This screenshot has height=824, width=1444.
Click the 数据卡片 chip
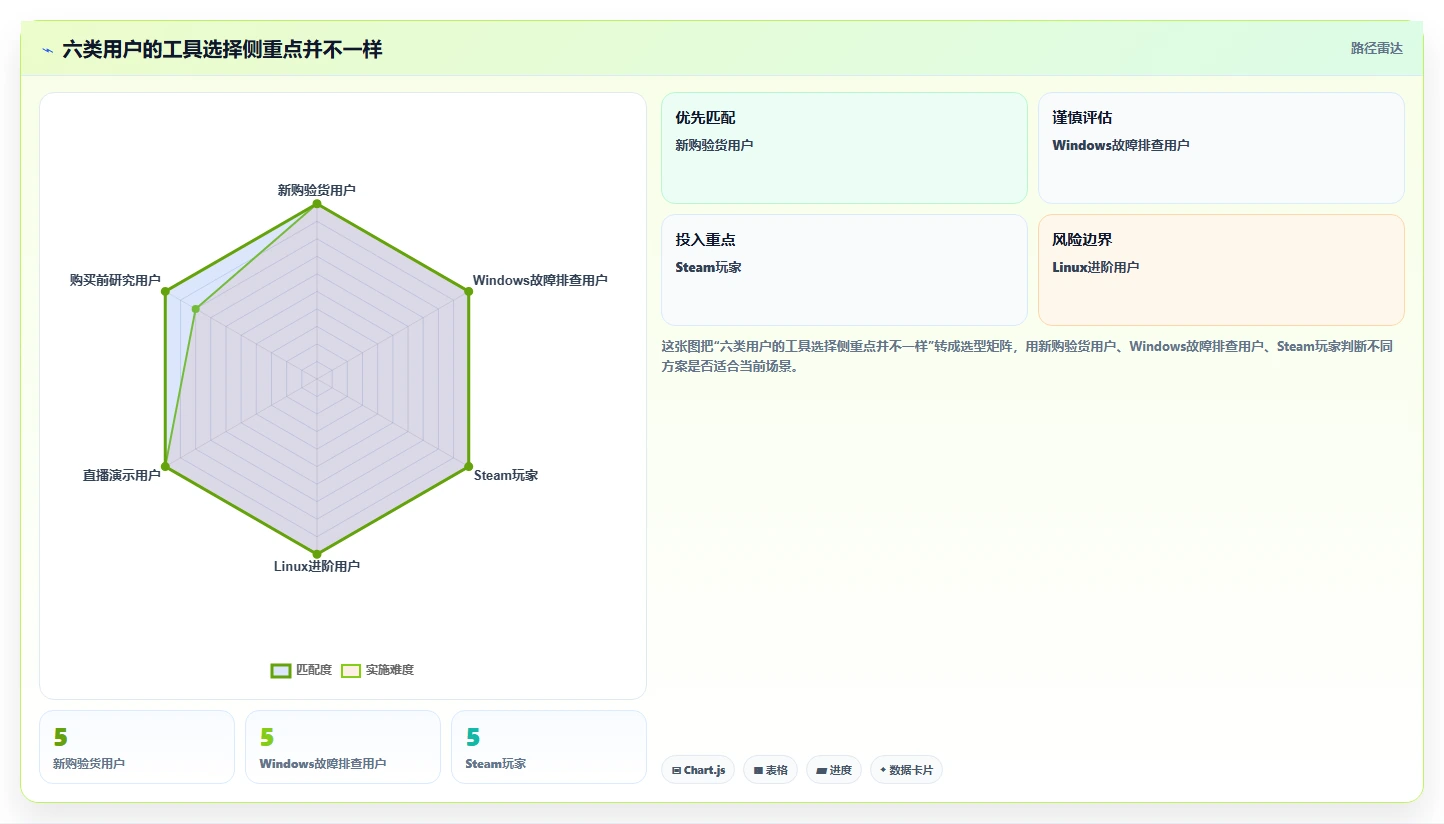(x=906, y=770)
